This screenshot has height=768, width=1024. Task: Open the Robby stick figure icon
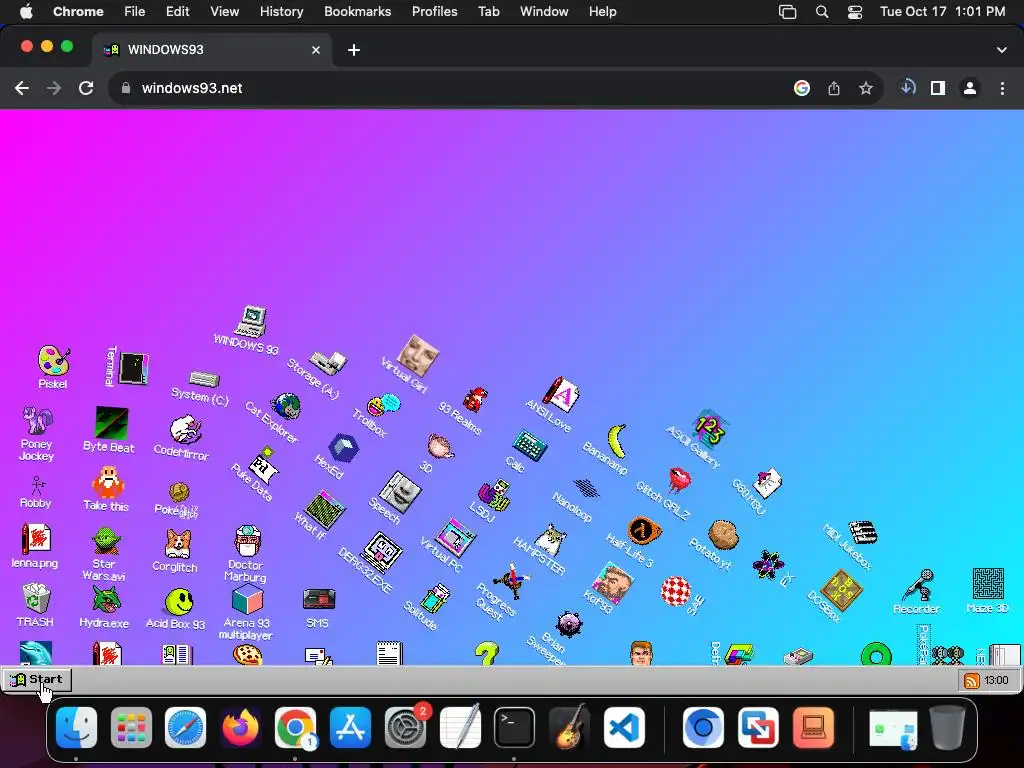(38, 485)
